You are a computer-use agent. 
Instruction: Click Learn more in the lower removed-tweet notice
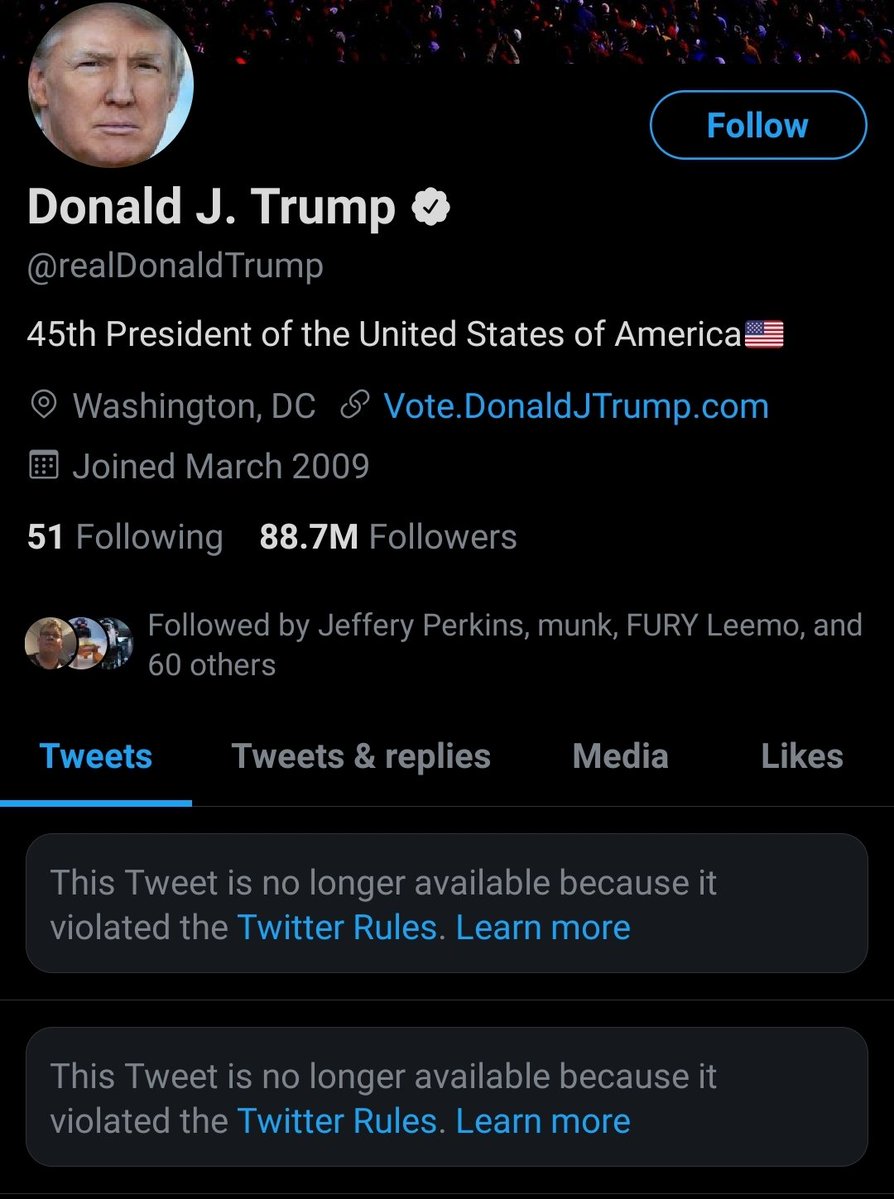[x=543, y=1121]
